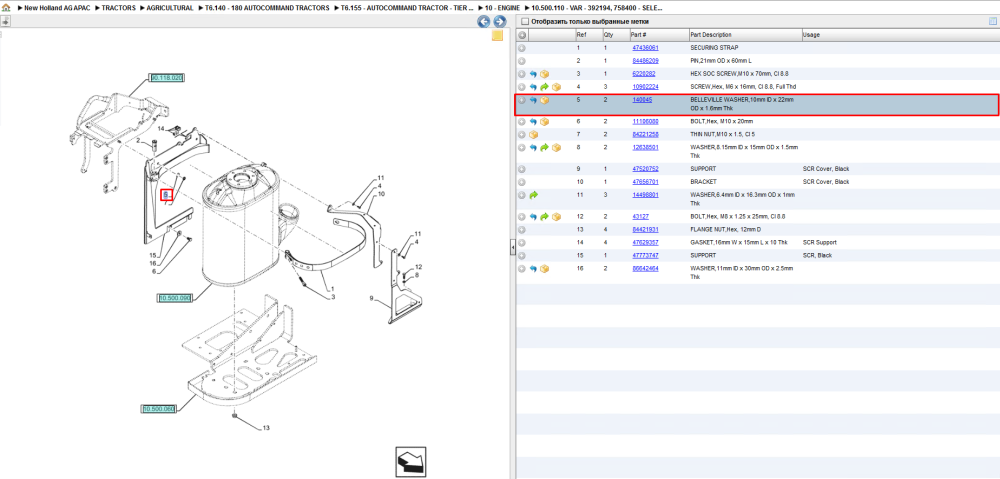Click the package icon for BOLT M10 x 20mm
Screen dimensions: 1000x479
pyautogui.click(x=545, y=122)
